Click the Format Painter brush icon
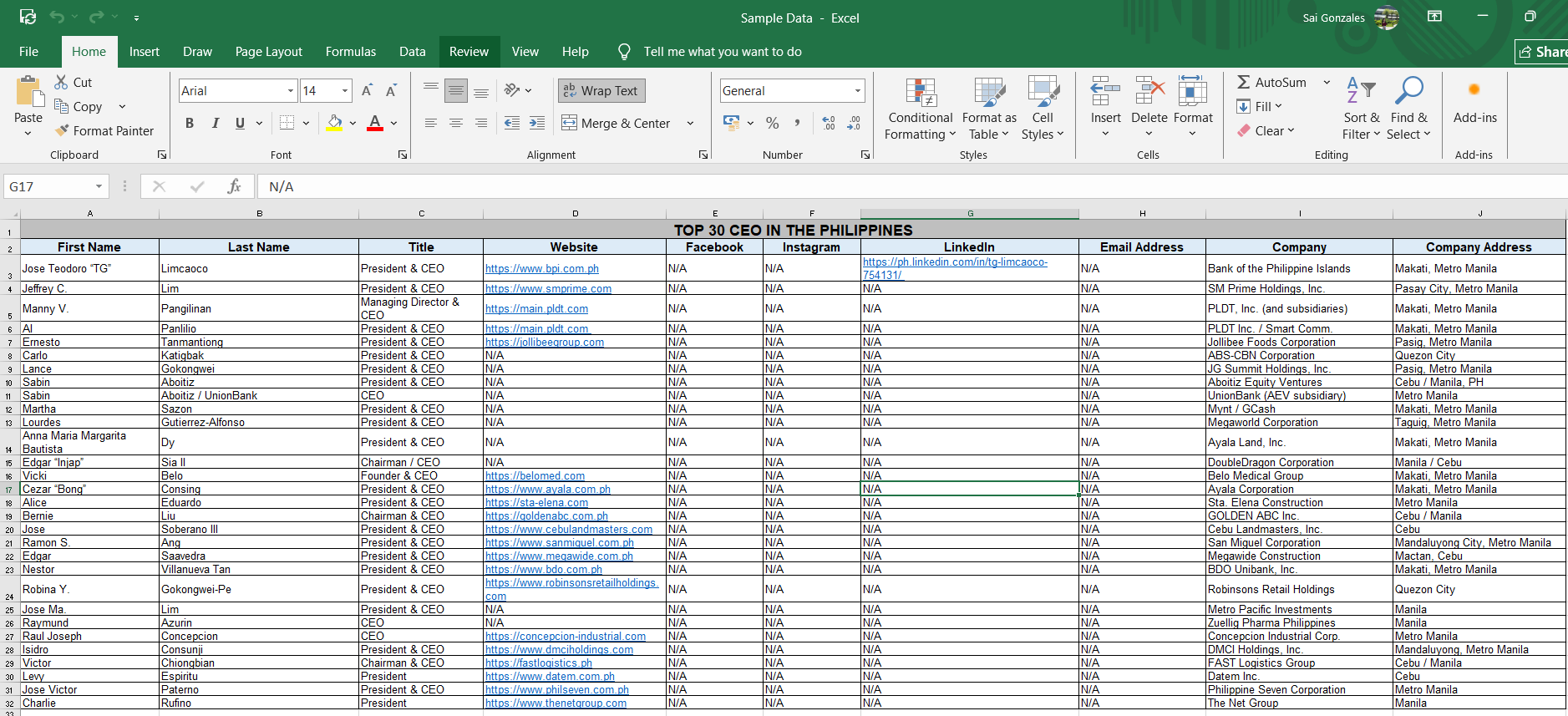 (x=62, y=131)
